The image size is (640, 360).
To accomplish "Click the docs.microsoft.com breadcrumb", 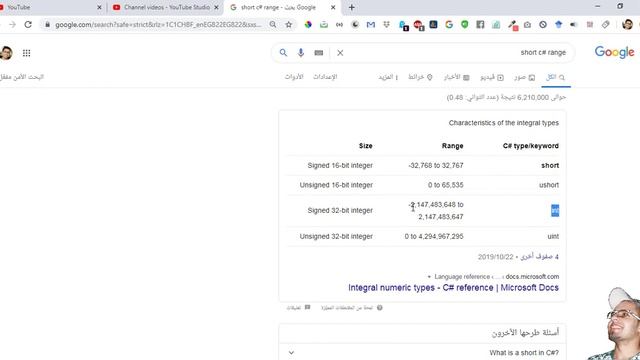I will click(532, 276).
